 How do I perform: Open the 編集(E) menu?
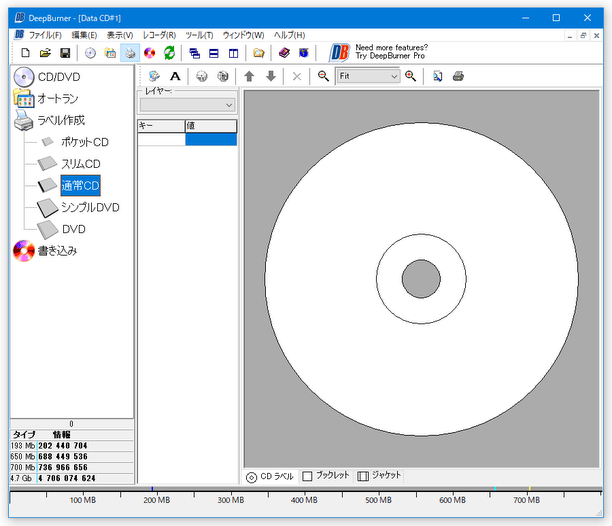84,35
